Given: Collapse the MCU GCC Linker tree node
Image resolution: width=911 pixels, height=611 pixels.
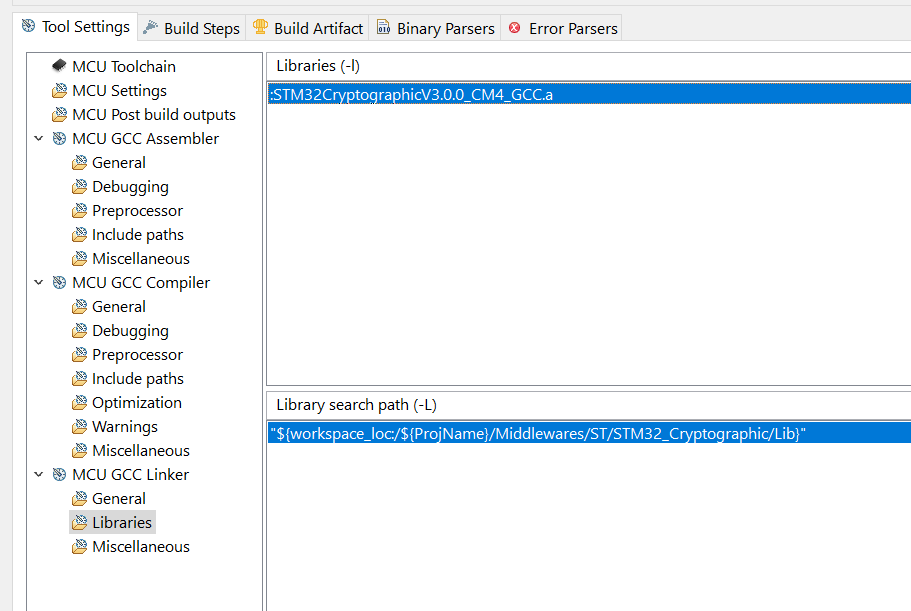Looking at the screenshot, I should click(39, 475).
